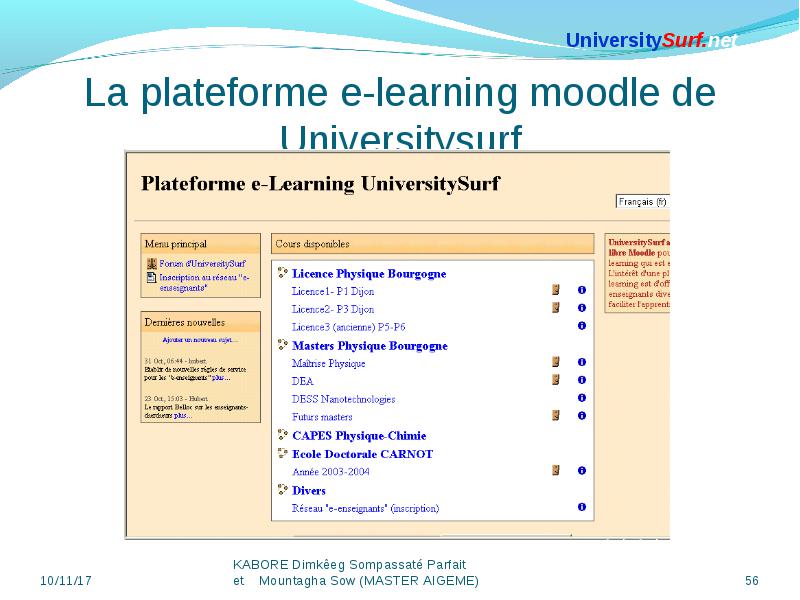Screen dimensions: 800x600
Task: Click the info icon for Licence1- P1 Dijon
Action: point(582,290)
